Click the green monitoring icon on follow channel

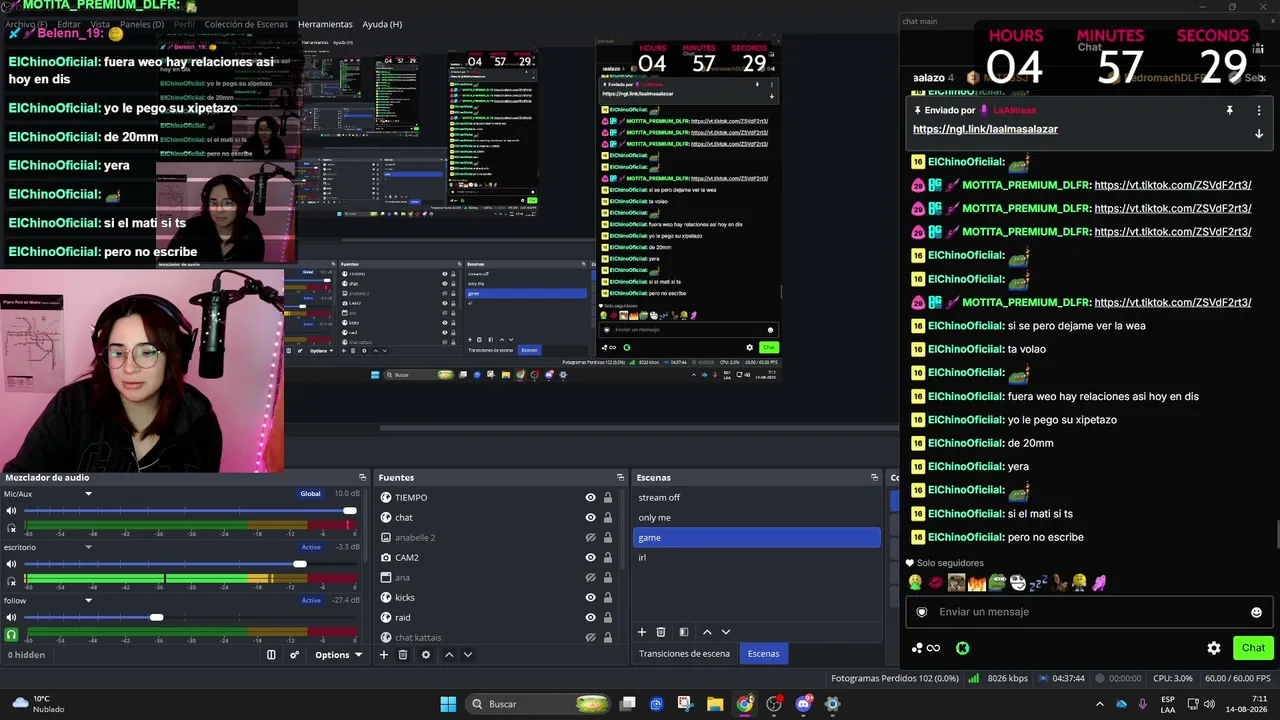(12, 634)
